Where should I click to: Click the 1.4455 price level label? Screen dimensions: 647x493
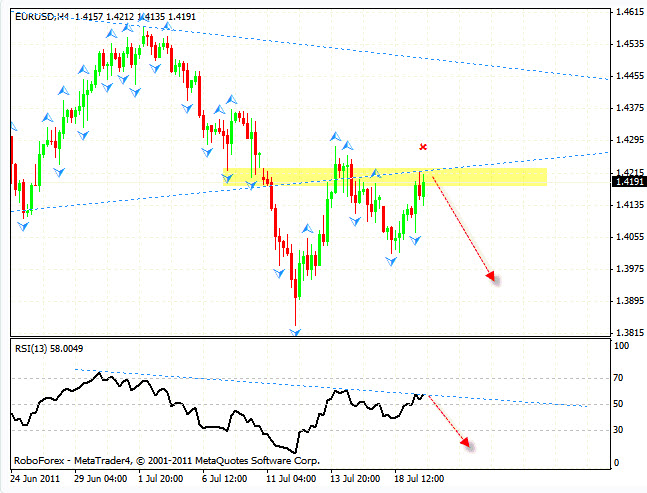[x=630, y=76]
